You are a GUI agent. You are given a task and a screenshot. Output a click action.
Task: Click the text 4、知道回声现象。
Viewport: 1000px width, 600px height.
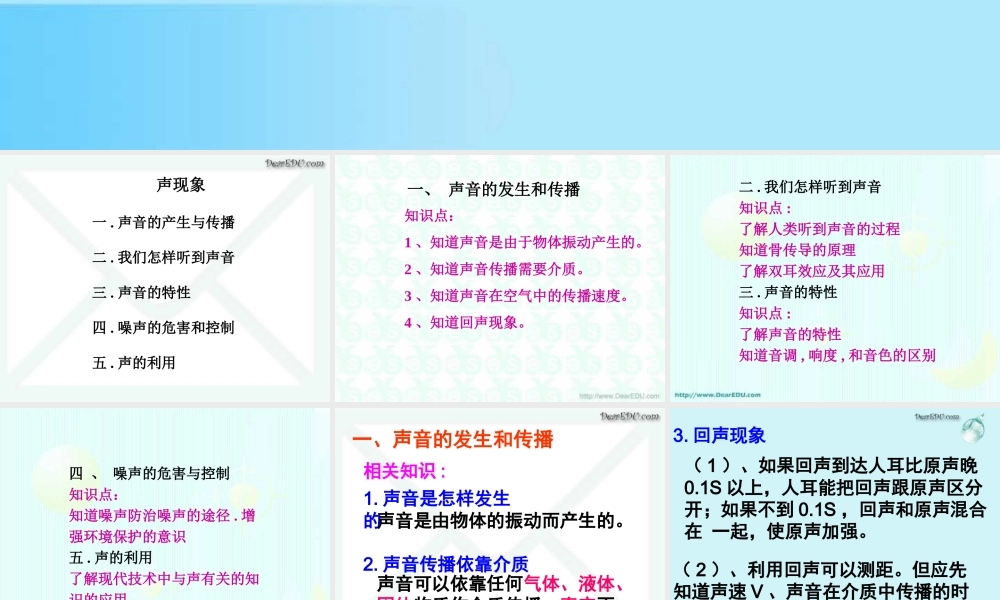click(x=465, y=323)
